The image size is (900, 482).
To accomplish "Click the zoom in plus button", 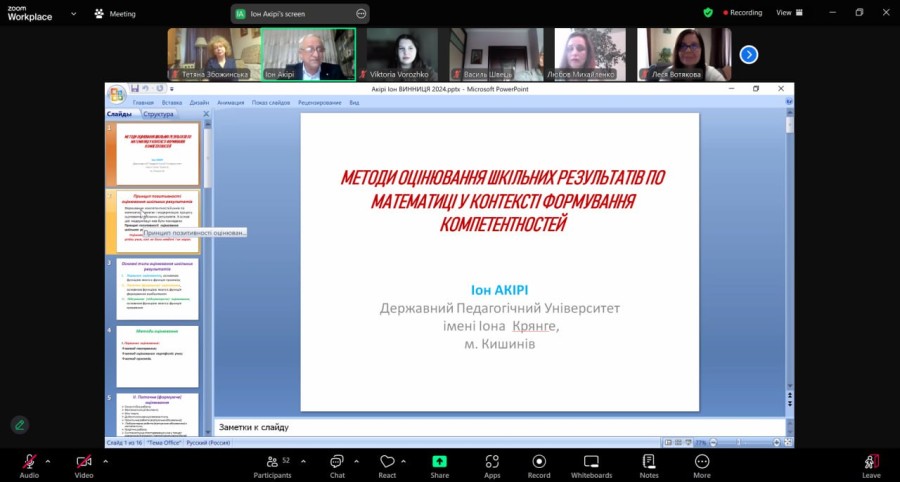I will pyautogui.click(x=776, y=442).
